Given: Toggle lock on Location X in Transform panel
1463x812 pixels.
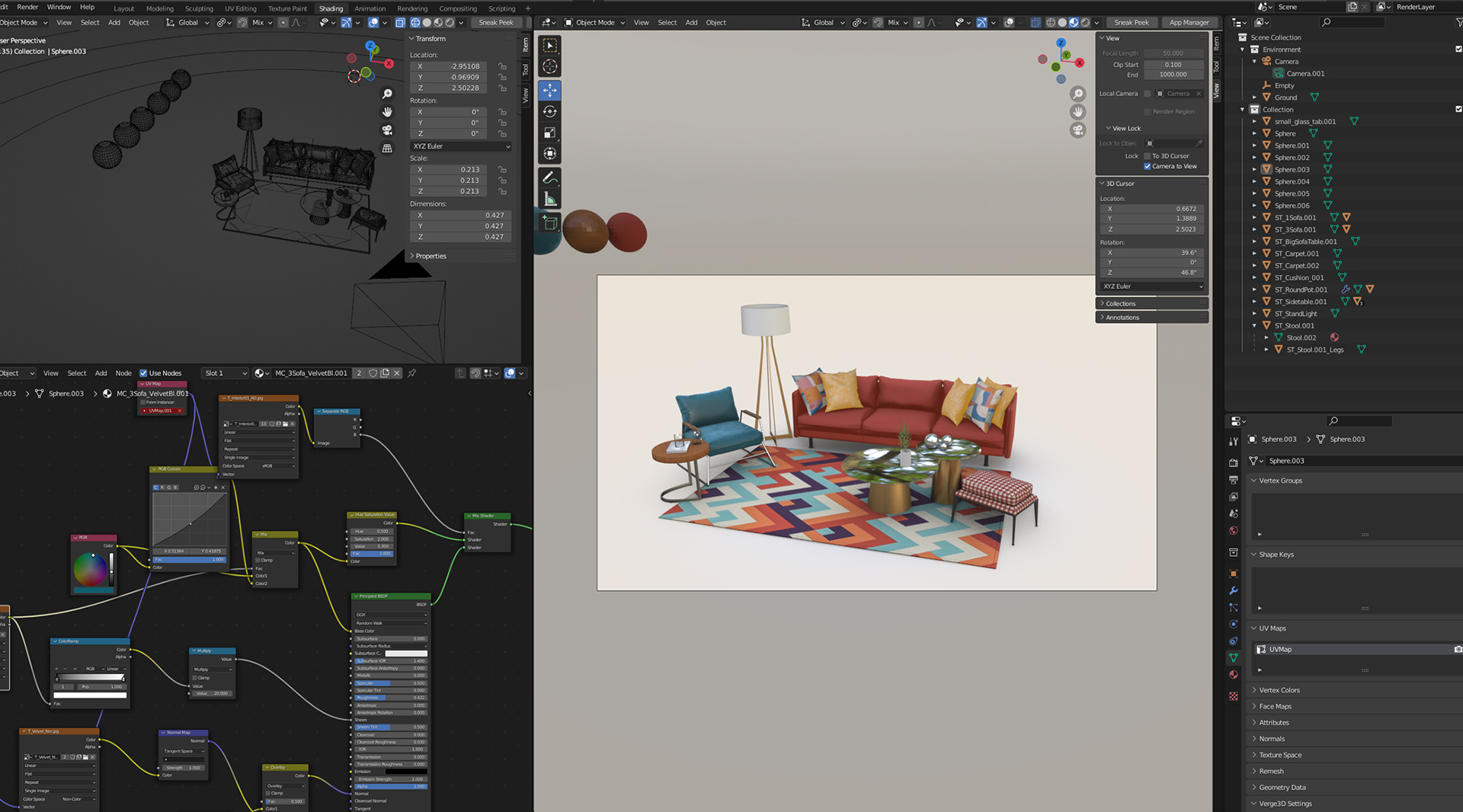Looking at the screenshot, I should click(x=502, y=66).
